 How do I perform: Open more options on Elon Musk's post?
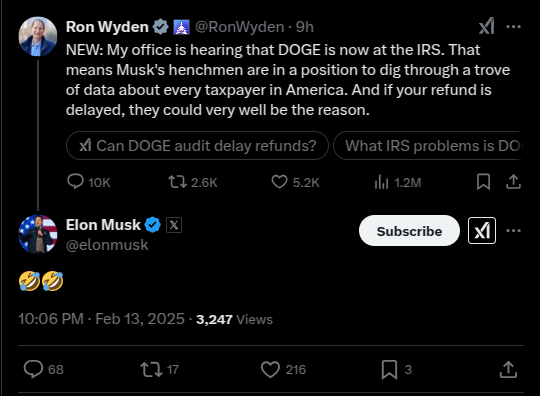point(513,230)
